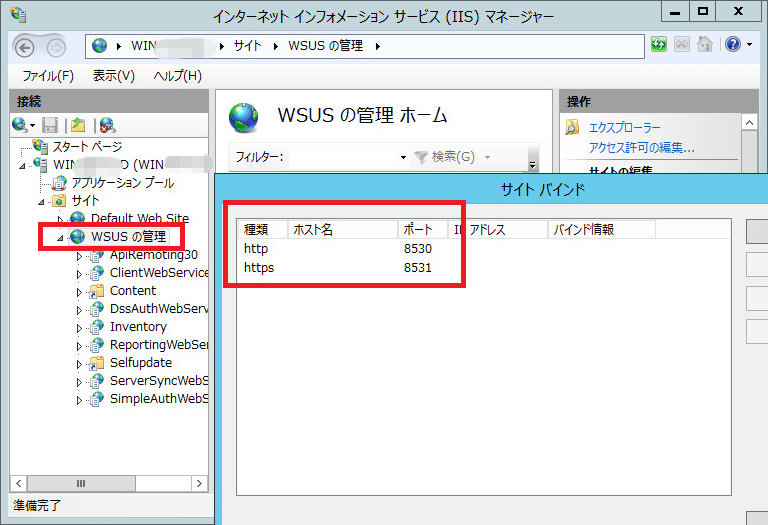Select アプリケーション プール tree item
768x525 pixels.
[x=122, y=183]
